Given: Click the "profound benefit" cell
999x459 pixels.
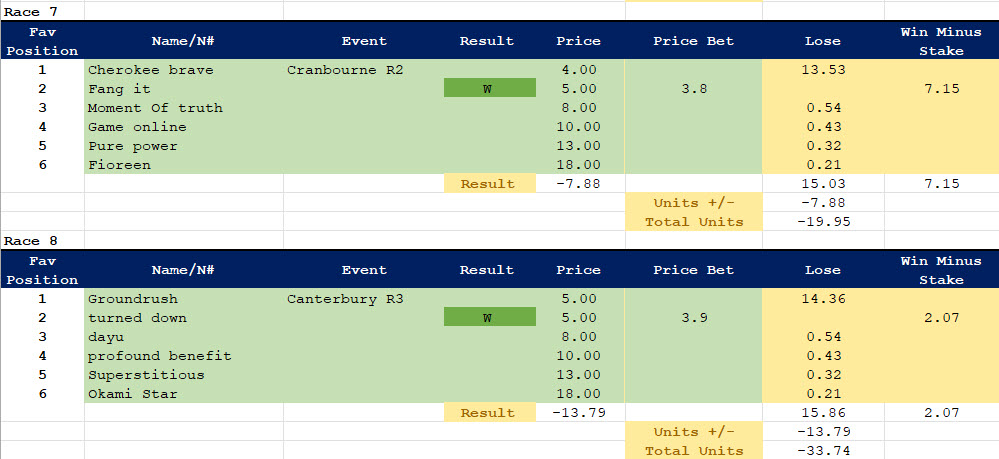Looking at the screenshot, I should (x=159, y=356).
